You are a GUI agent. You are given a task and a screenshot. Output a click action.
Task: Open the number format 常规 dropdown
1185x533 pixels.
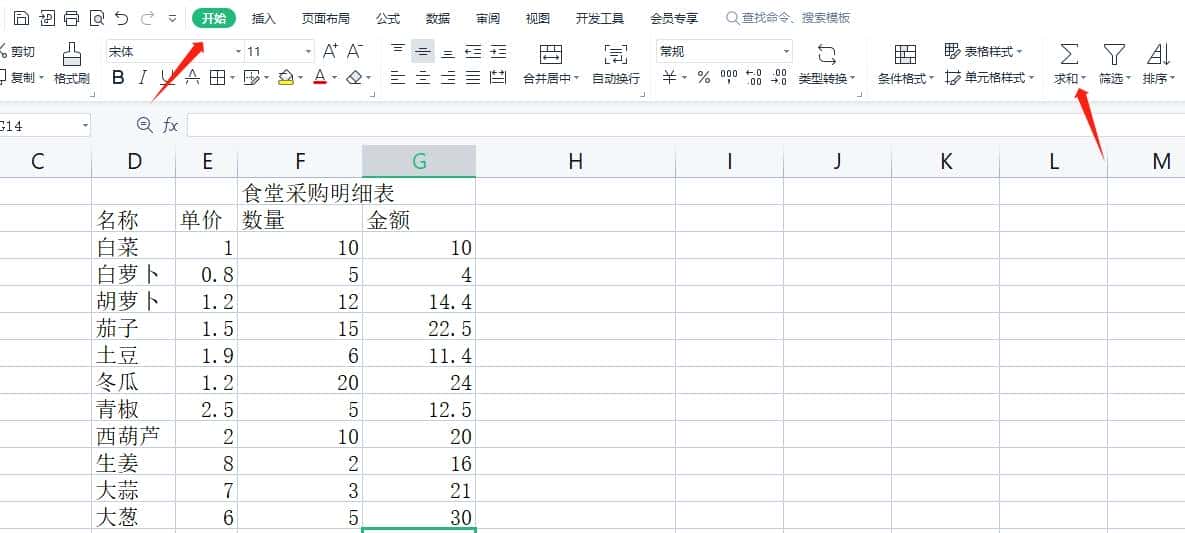786,51
